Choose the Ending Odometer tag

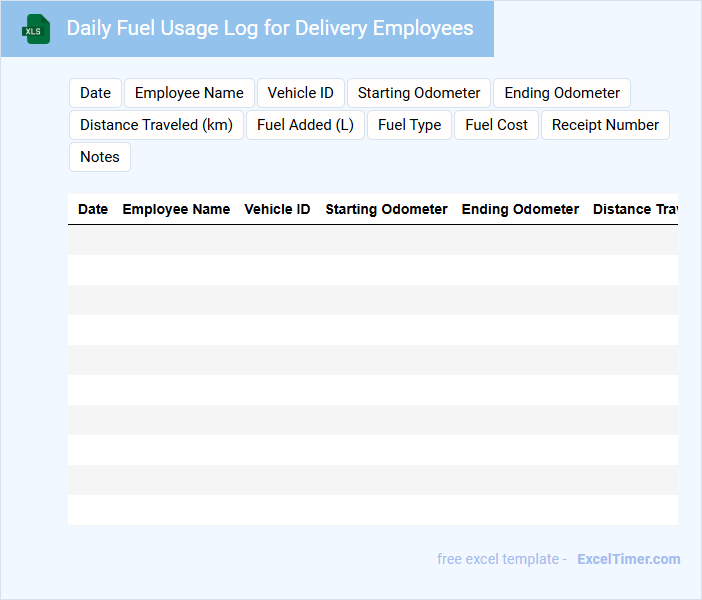(562, 93)
